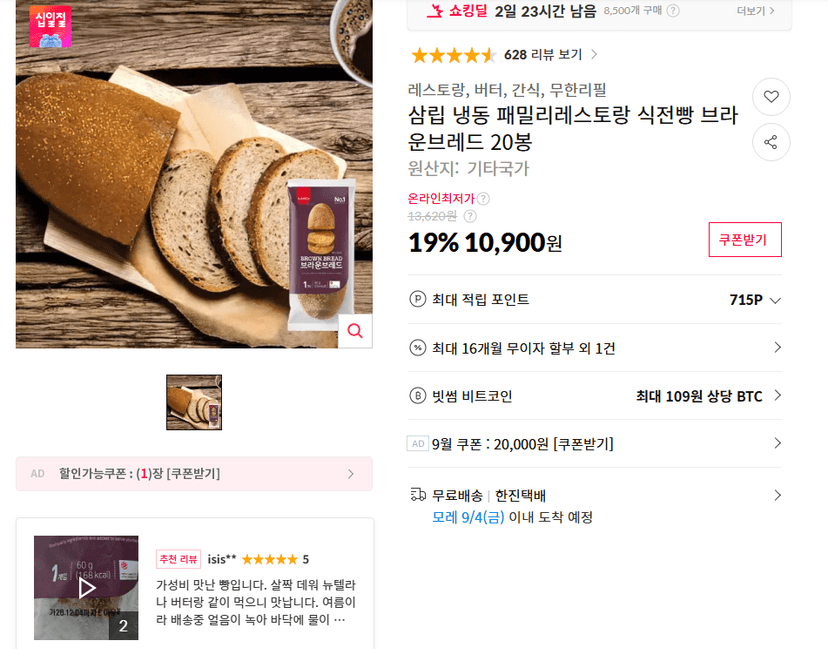Viewport: 828px width, 649px height.
Task: Open the 무료배송 한진택배 shipping details
Action: click(595, 506)
